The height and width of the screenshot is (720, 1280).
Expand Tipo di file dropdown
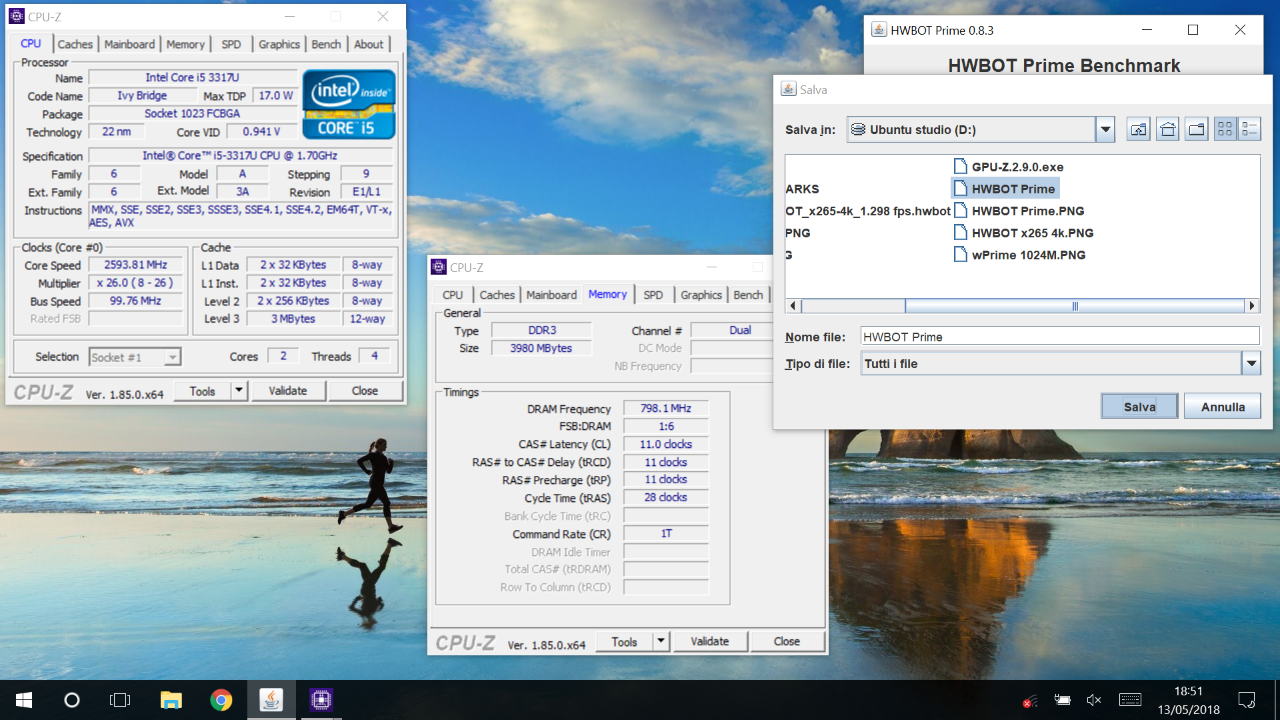click(x=1251, y=364)
